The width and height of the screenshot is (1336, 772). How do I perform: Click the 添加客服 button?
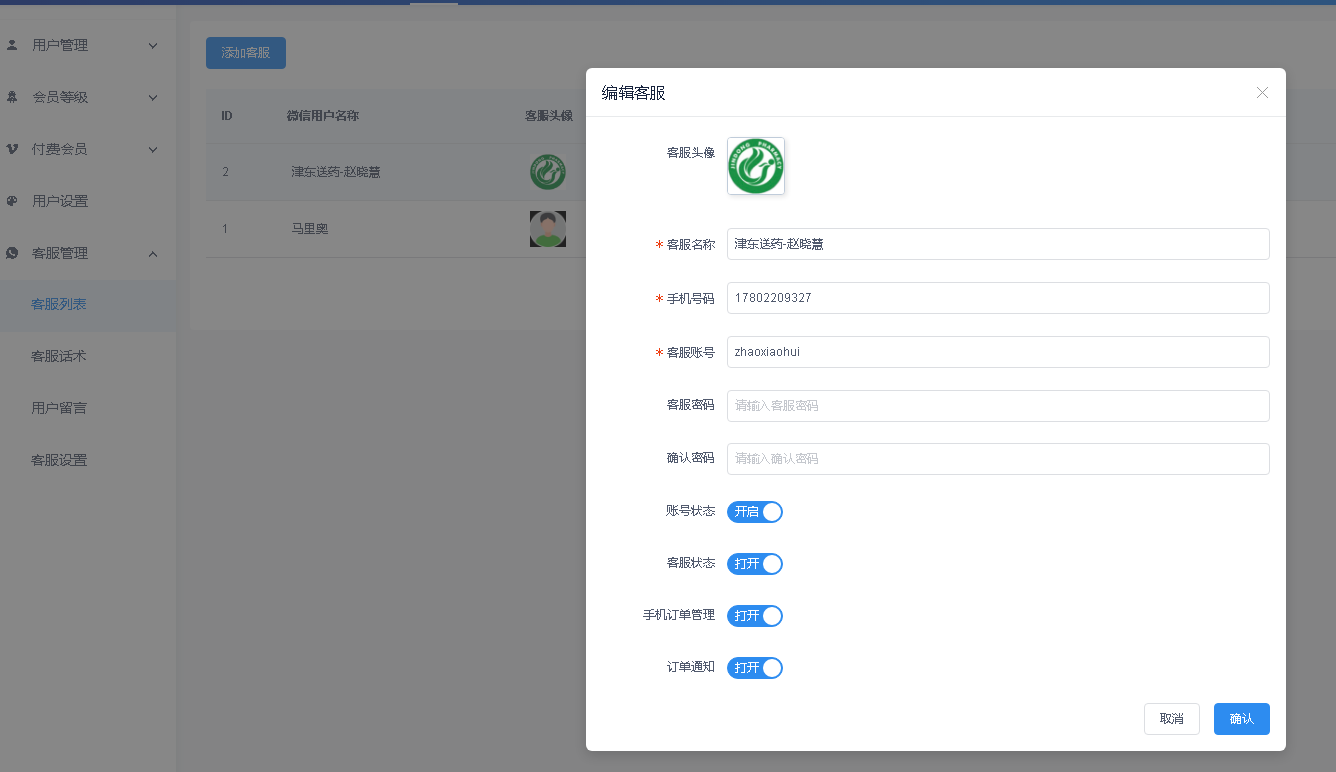(246, 53)
